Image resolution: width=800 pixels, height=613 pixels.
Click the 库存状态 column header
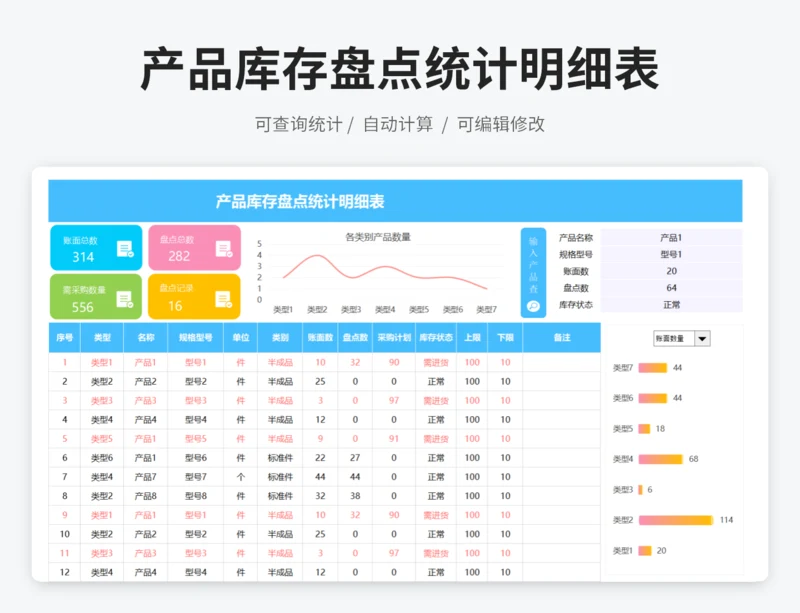pos(436,338)
